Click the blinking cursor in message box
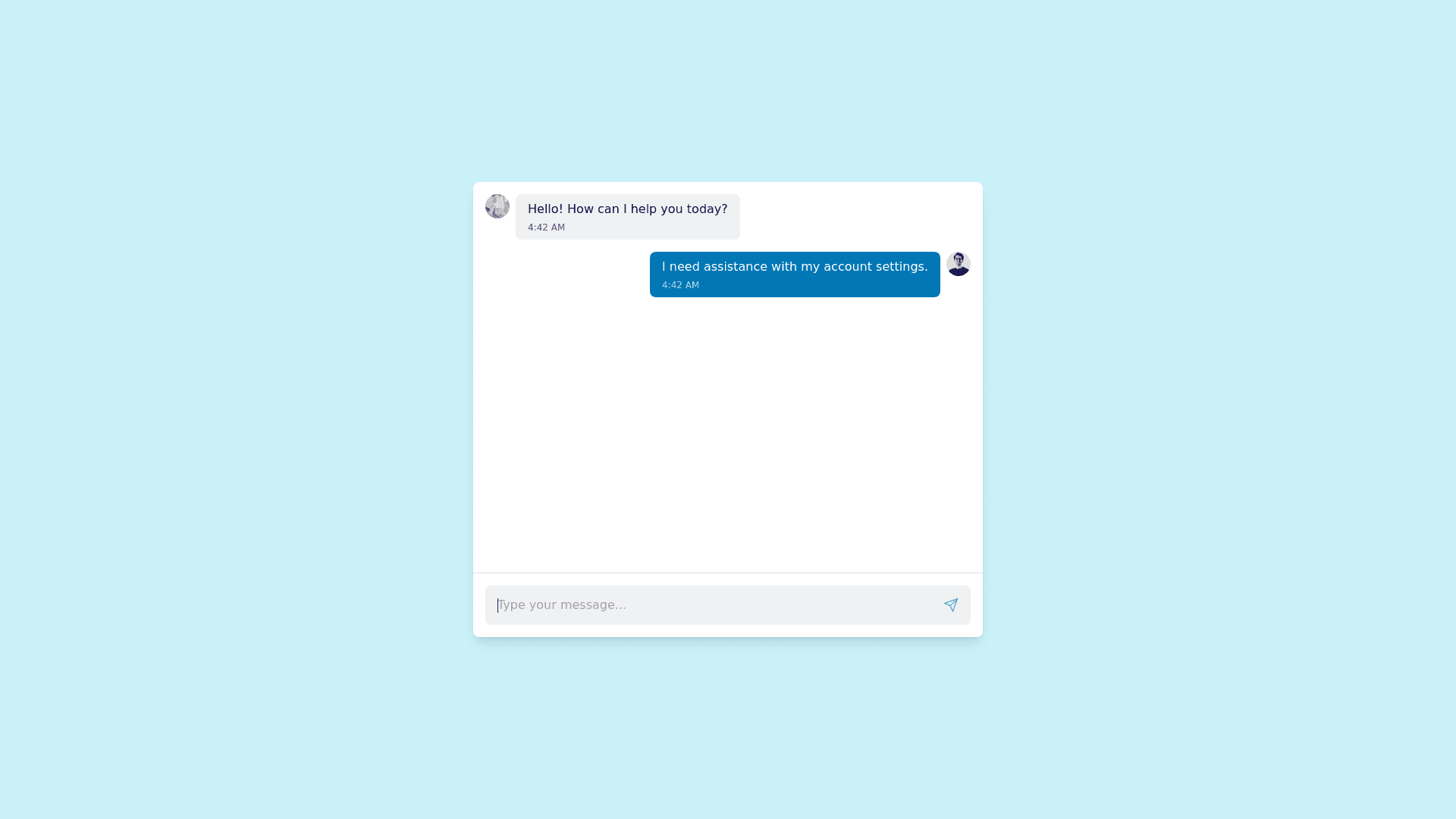Viewport: 1456px width, 819px height. [498, 605]
